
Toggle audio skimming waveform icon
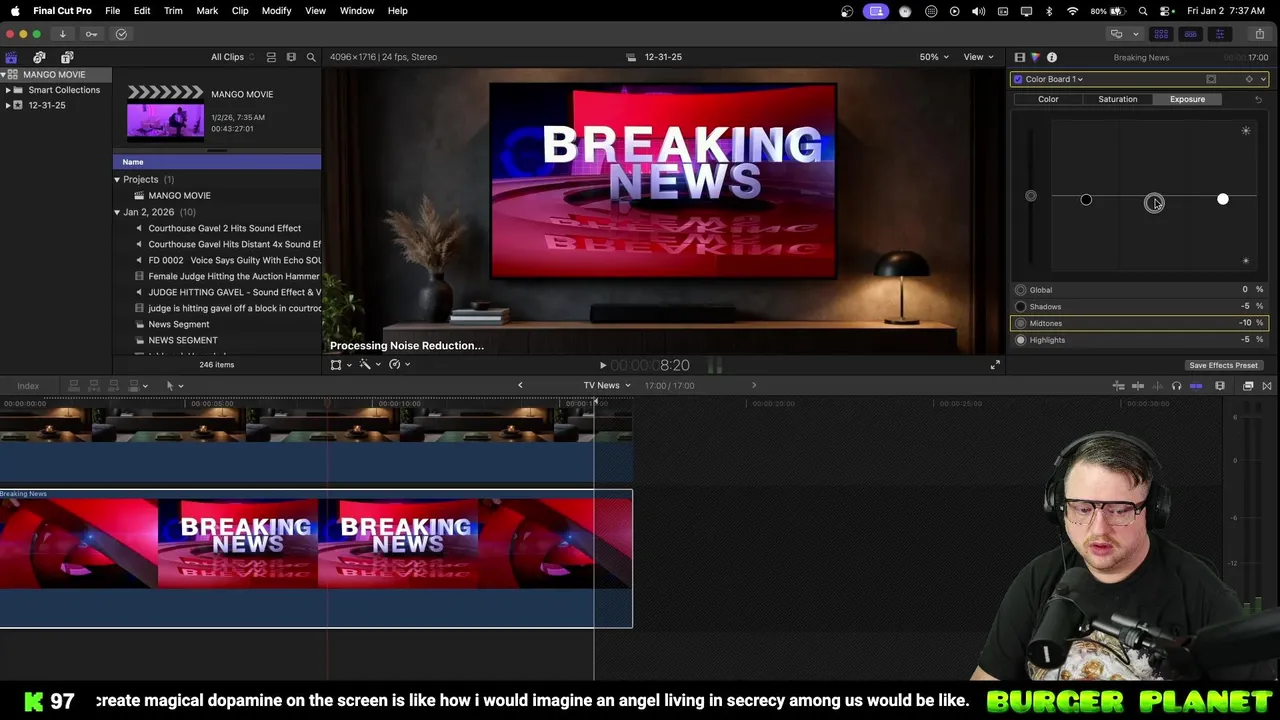(1157, 386)
